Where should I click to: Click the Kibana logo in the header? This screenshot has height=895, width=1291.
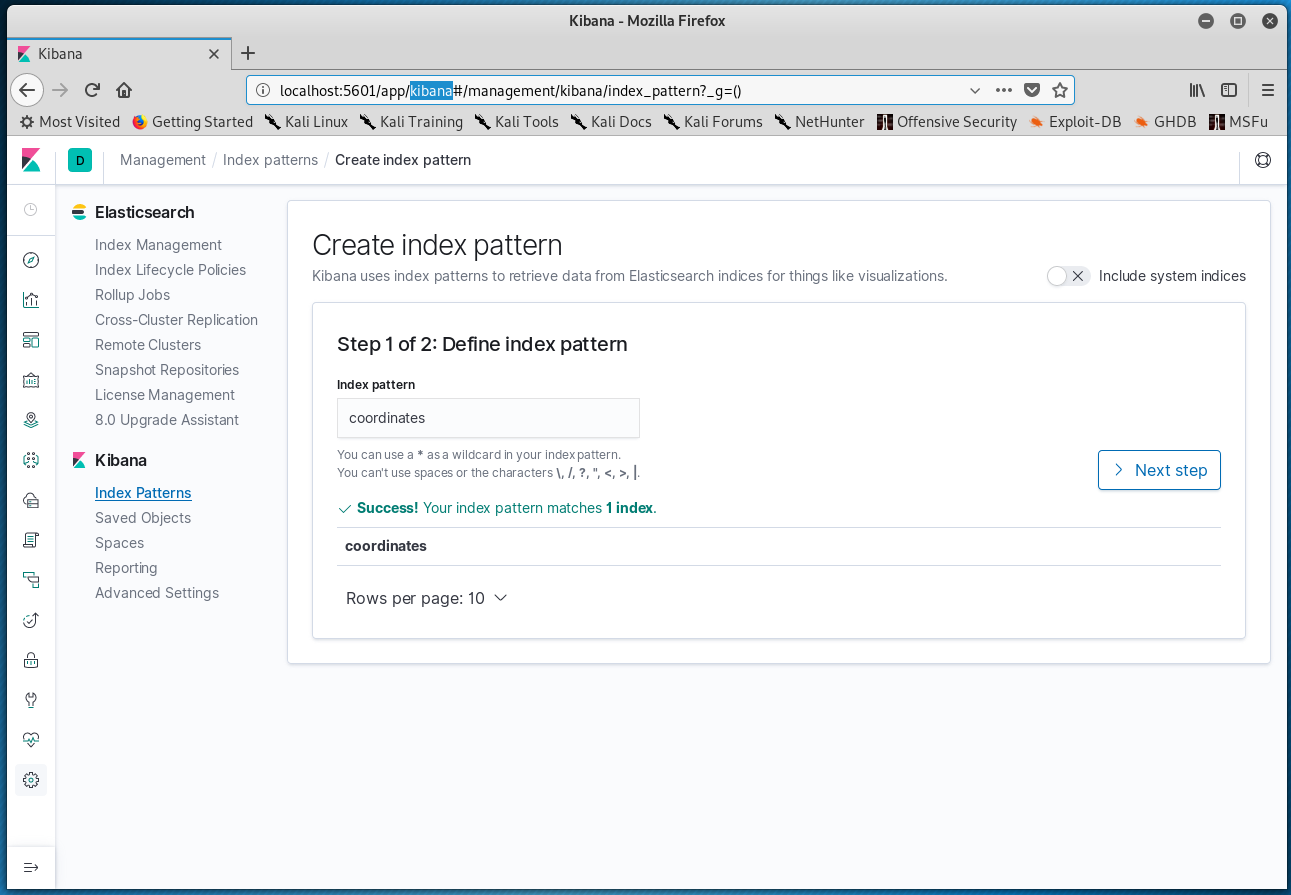[x=31, y=160]
